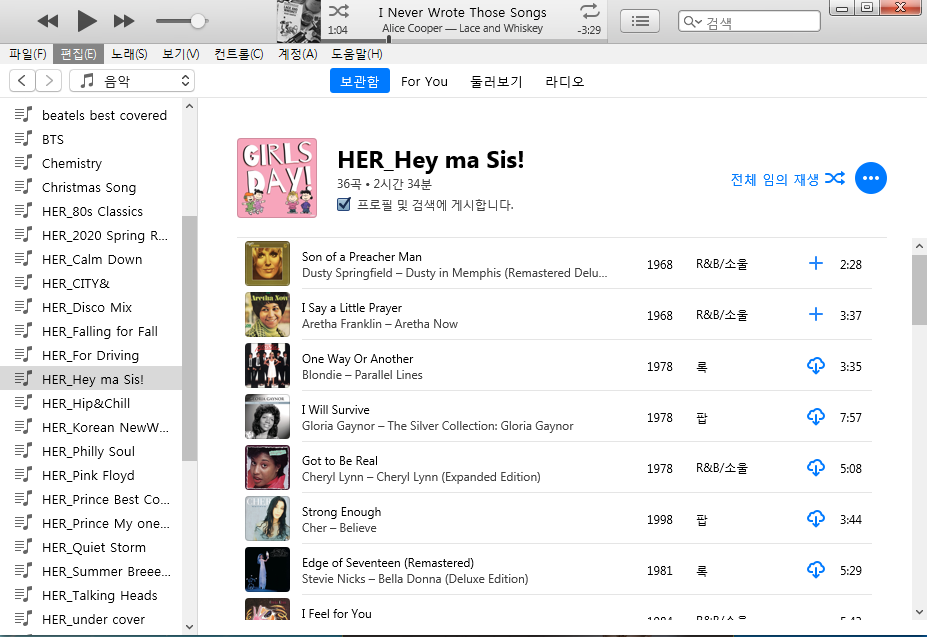This screenshot has height=637, width=927.
Task: Open the HER_Hip&Chill playlist
Action: tap(91, 403)
